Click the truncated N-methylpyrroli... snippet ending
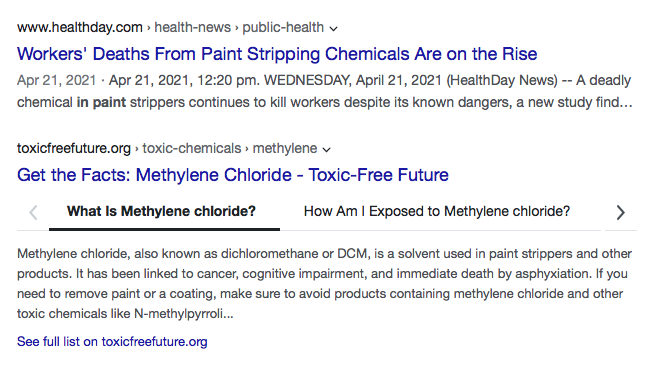The width and height of the screenshot is (665, 378). click(x=184, y=314)
